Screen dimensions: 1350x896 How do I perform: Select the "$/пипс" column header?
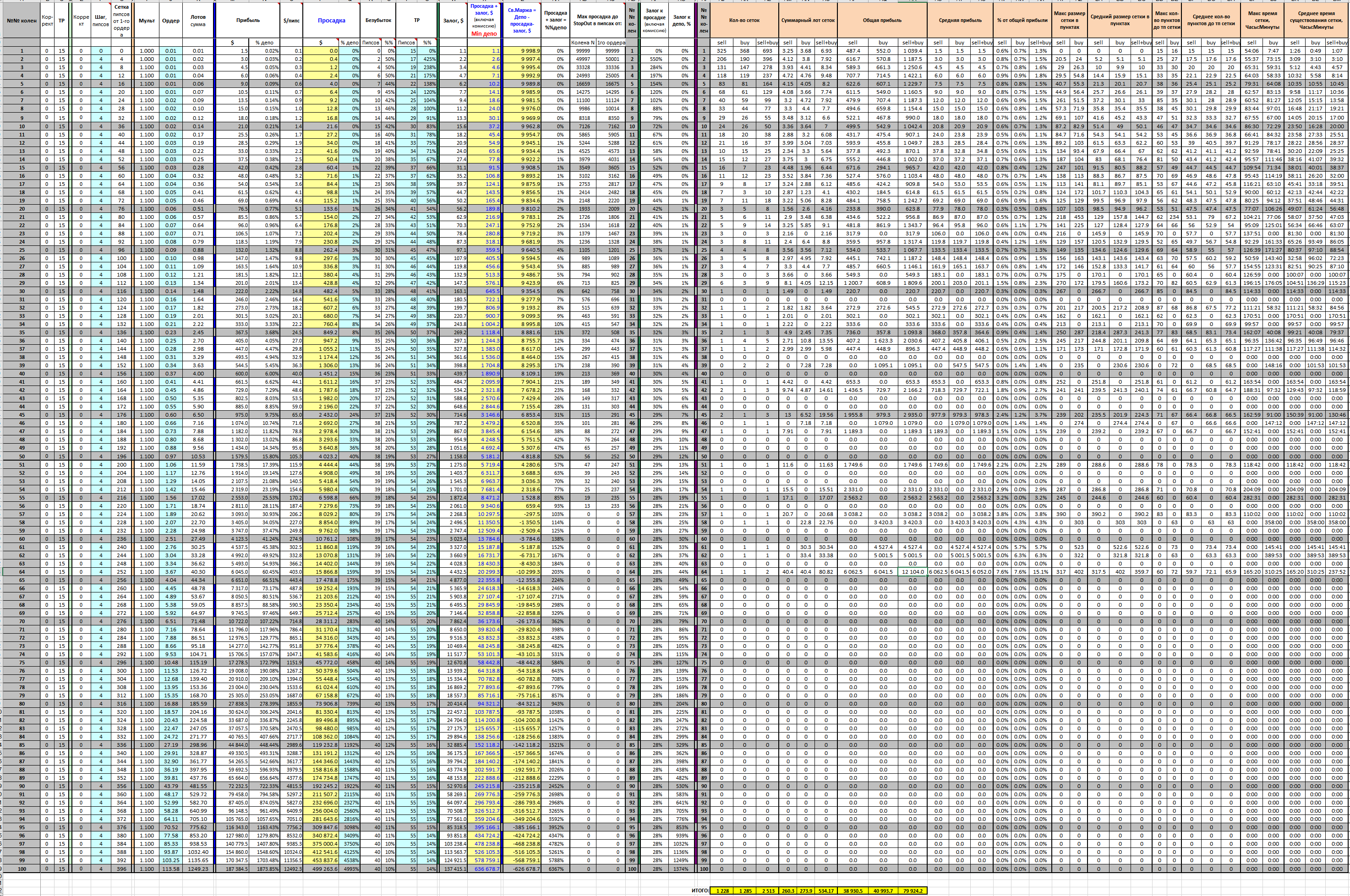click(x=292, y=21)
